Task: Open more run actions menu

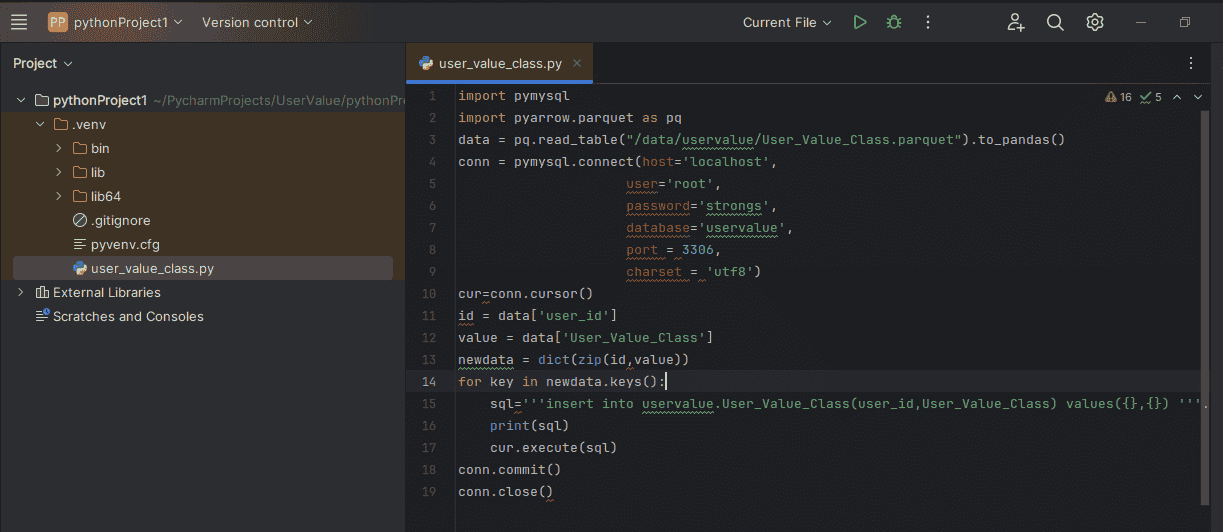Action: [x=928, y=22]
